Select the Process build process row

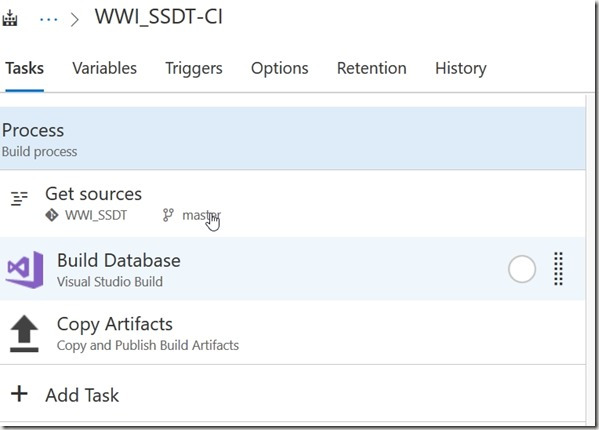pyautogui.click(x=293, y=139)
